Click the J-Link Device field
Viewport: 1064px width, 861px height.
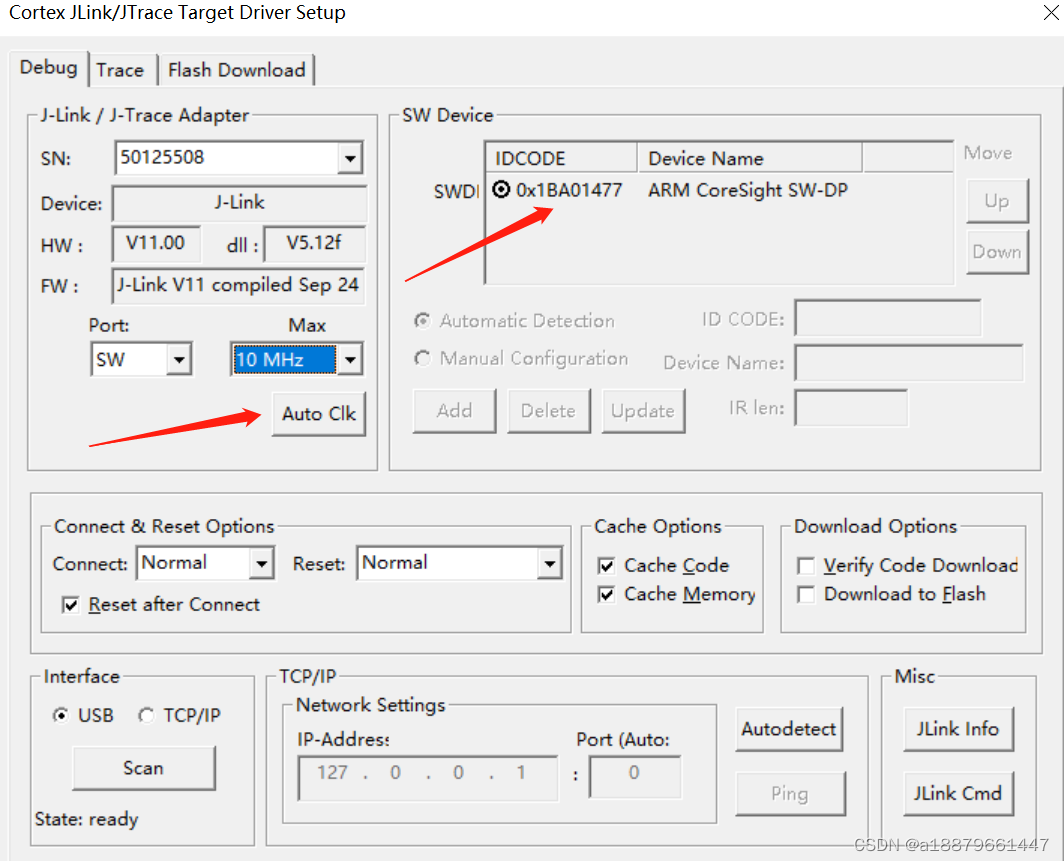pos(239,203)
